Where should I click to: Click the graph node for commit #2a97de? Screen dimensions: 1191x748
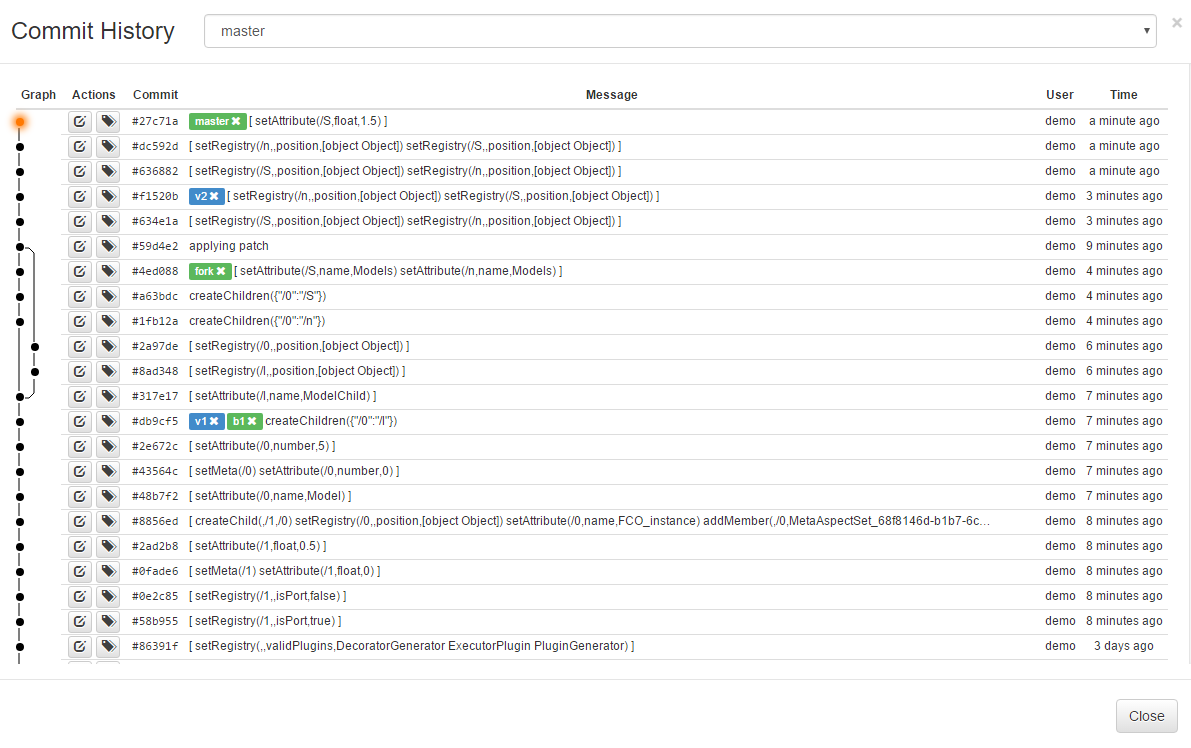coord(35,346)
